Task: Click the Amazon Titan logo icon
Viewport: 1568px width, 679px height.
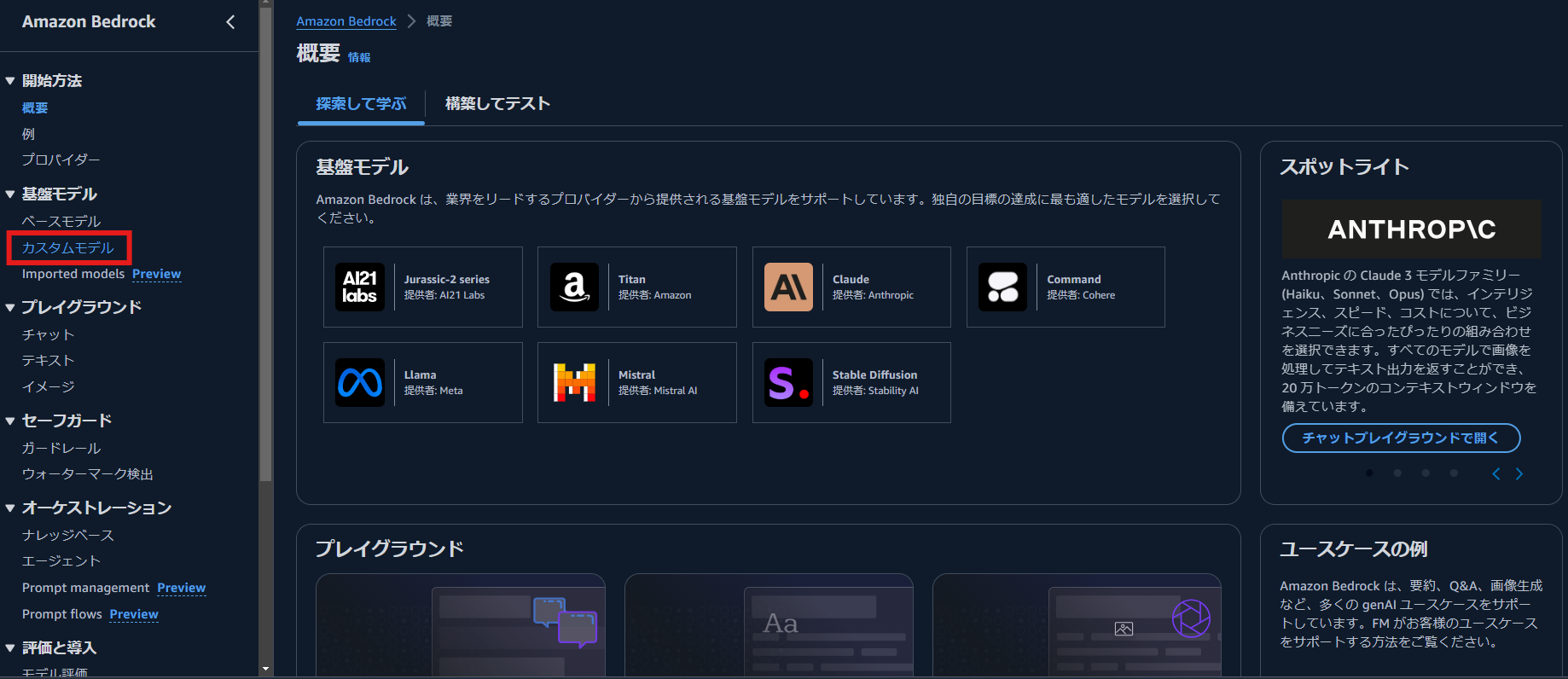Action: (x=574, y=287)
